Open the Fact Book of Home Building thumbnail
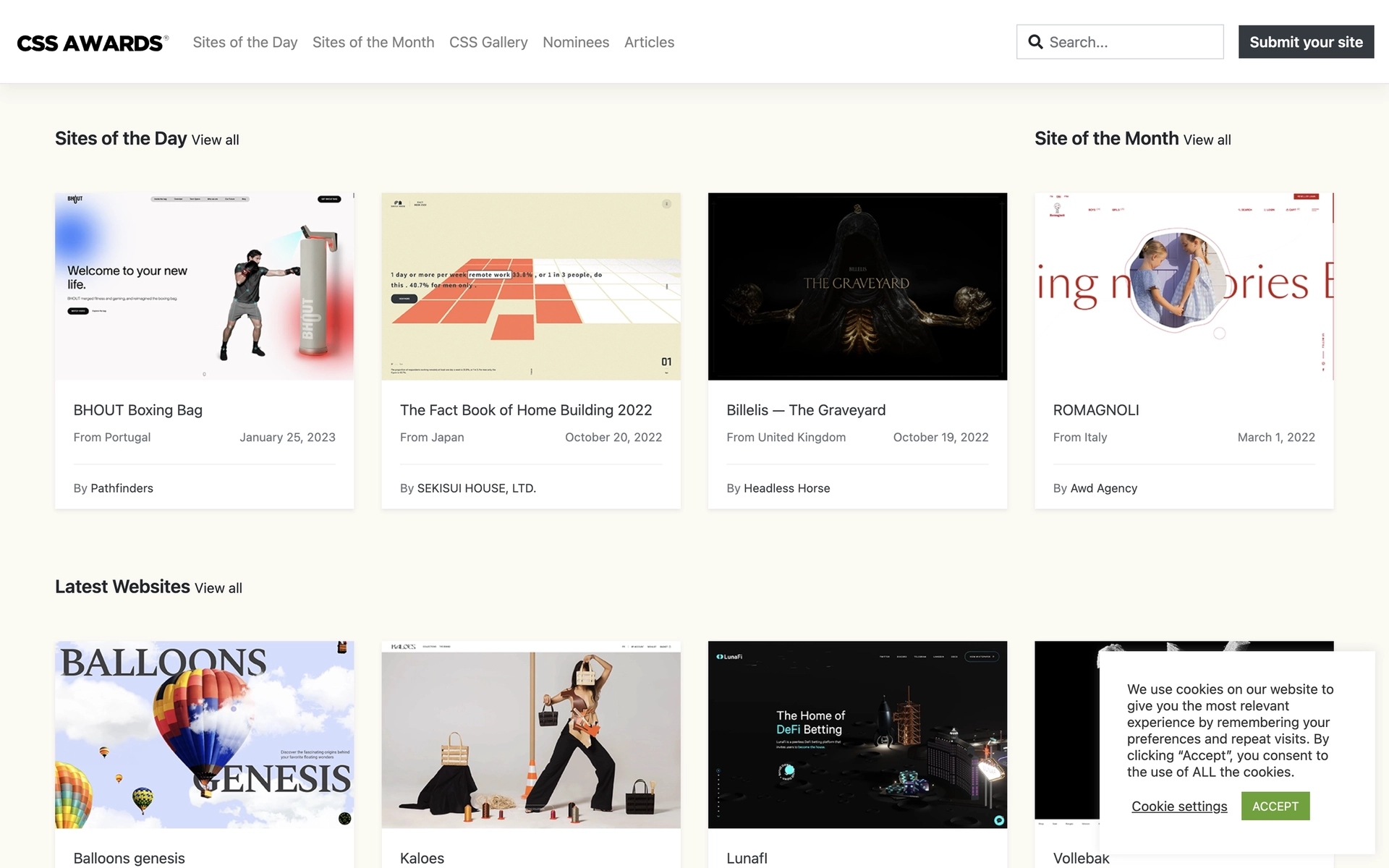 click(x=531, y=286)
